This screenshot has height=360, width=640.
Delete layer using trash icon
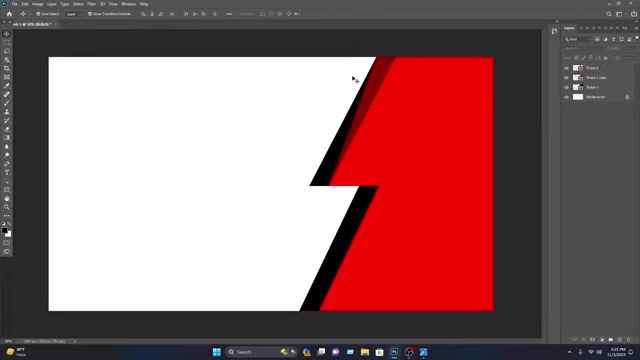(629, 340)
